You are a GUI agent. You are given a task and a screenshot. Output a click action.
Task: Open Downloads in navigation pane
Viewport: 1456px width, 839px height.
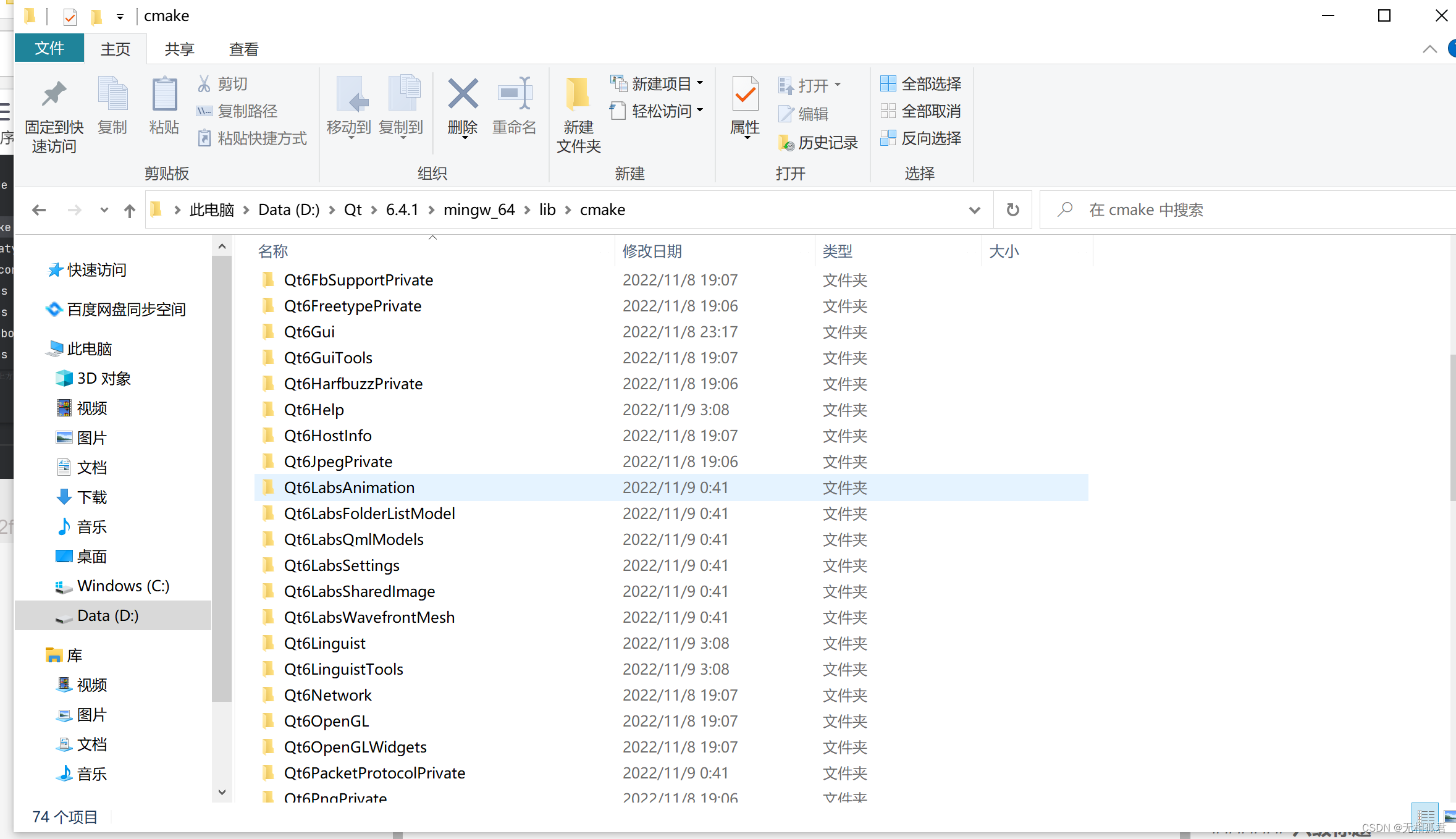coord(82,497)
